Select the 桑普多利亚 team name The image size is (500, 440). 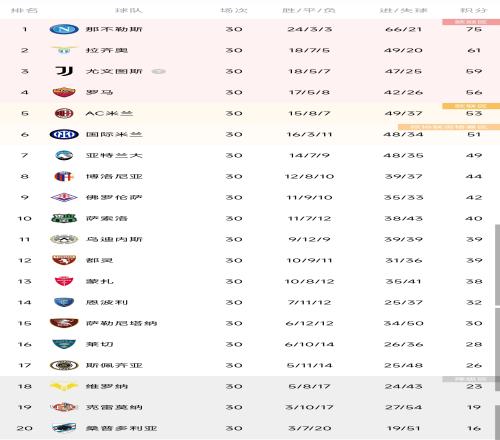[121, 428]
